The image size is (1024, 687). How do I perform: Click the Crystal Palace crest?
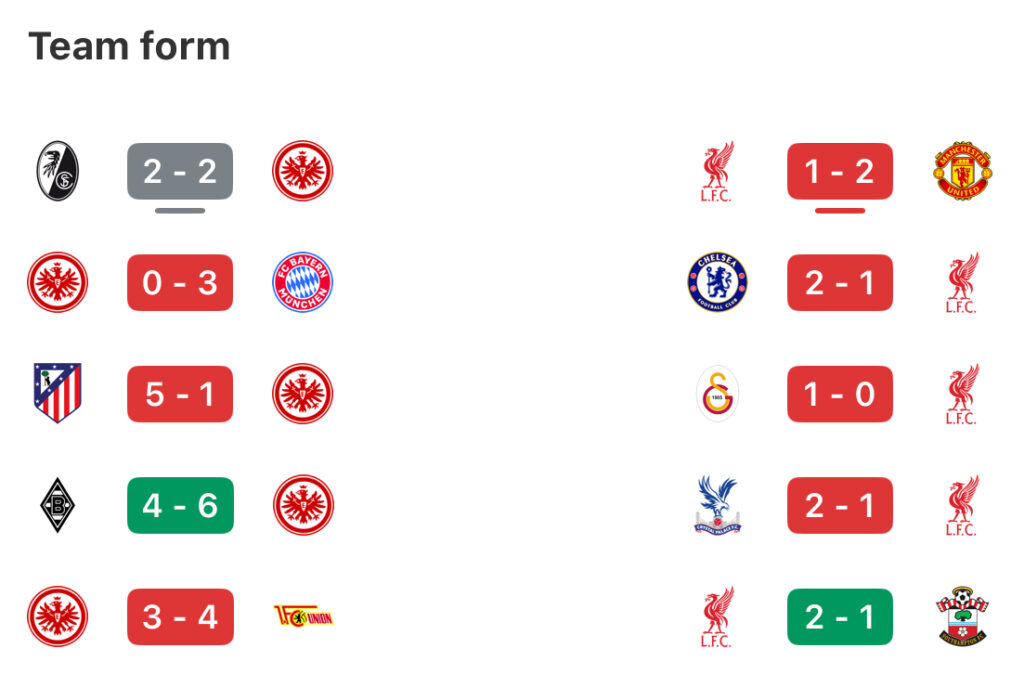pyautogui.click(x=717, y=505)
